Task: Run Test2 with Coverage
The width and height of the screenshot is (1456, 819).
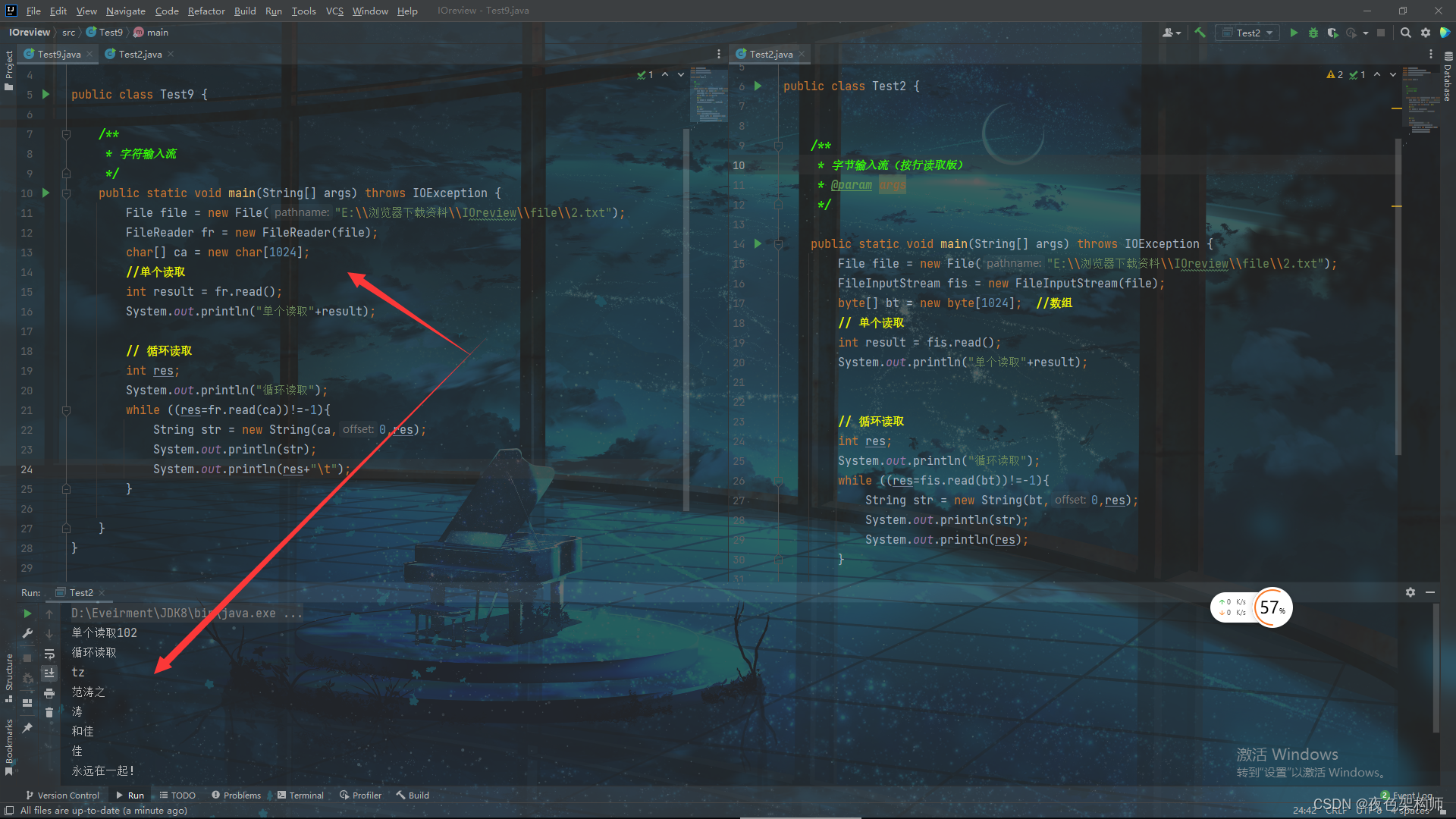Action: pyautogui.click(x=1332, y=33)
